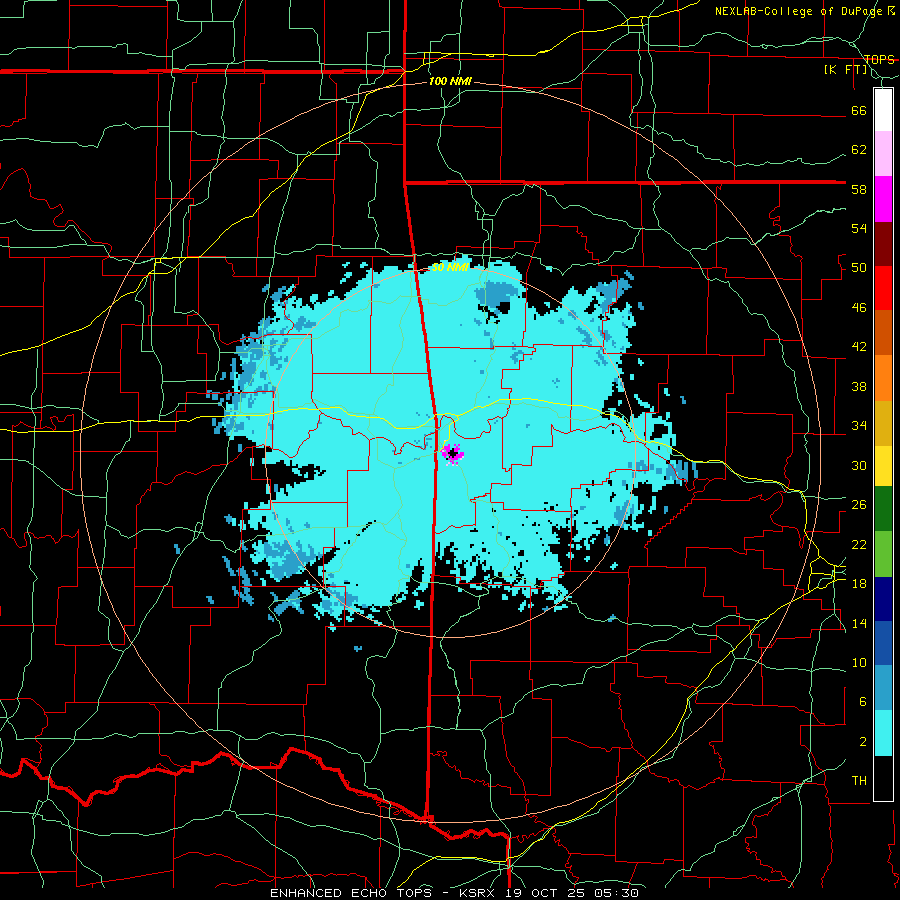This screenshot has width=900, height=900.
Task: Click the magenta radar site marker at map center
Action: click(x=453, y=454)
